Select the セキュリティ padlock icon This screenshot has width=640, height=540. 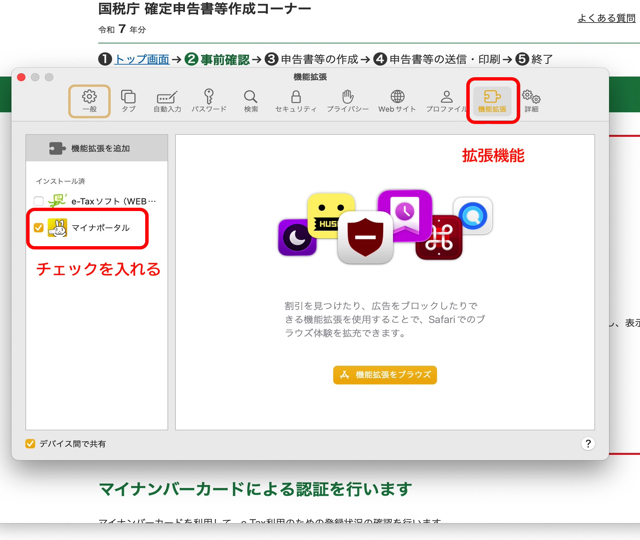tap(296, 100)
